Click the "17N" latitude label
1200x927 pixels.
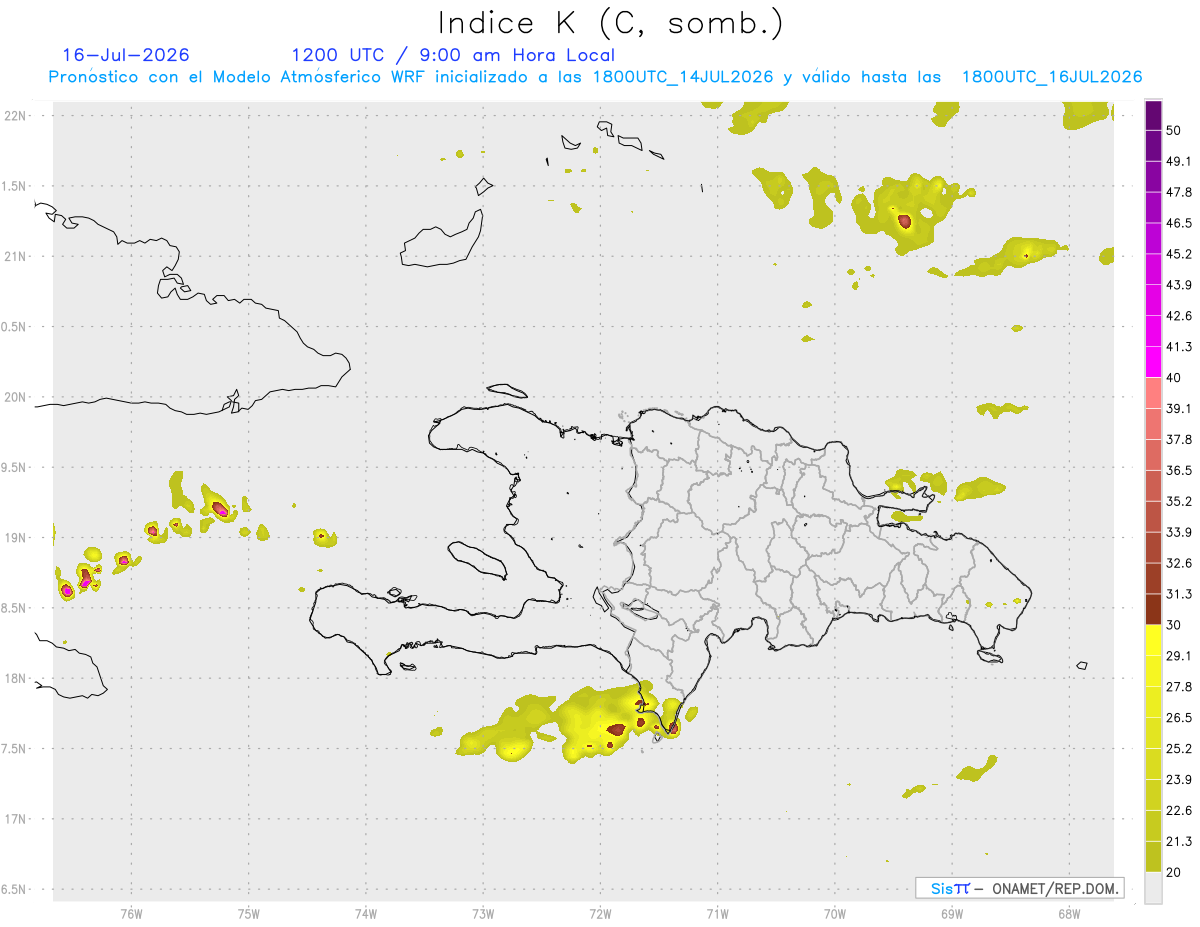(x=16, y=819)
